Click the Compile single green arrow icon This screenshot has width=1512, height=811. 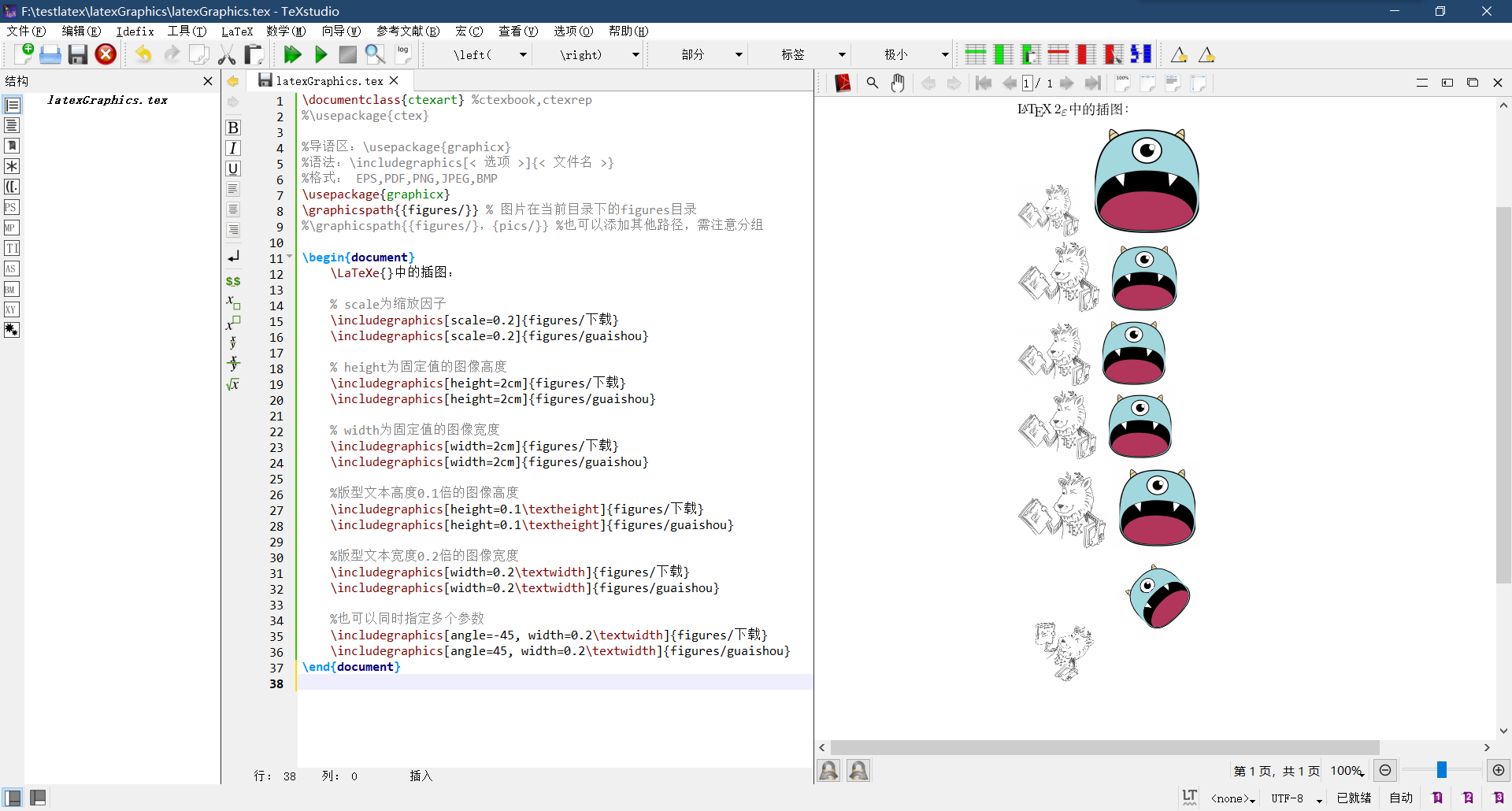pos(321,54)
